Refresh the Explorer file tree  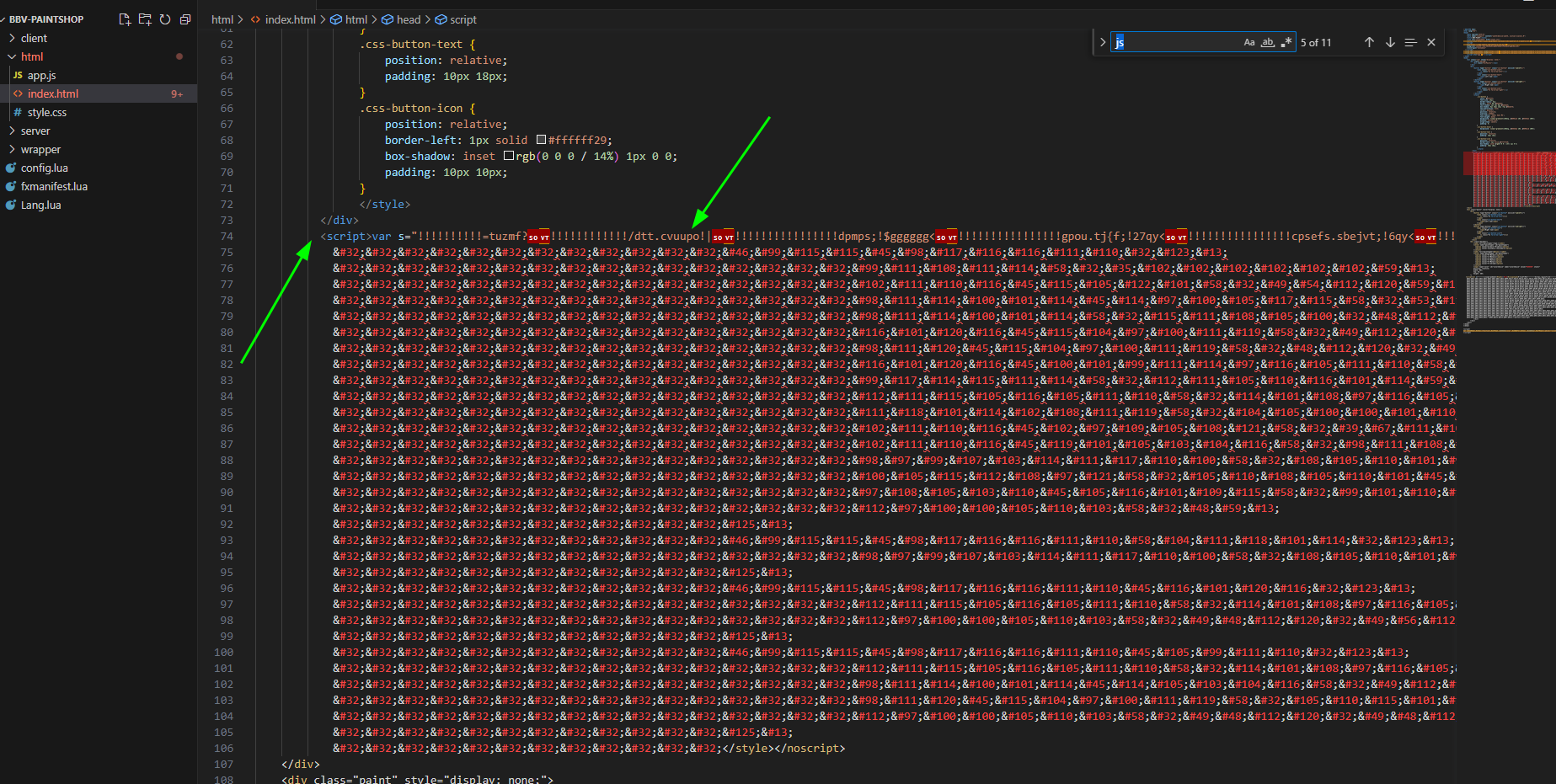165,19
